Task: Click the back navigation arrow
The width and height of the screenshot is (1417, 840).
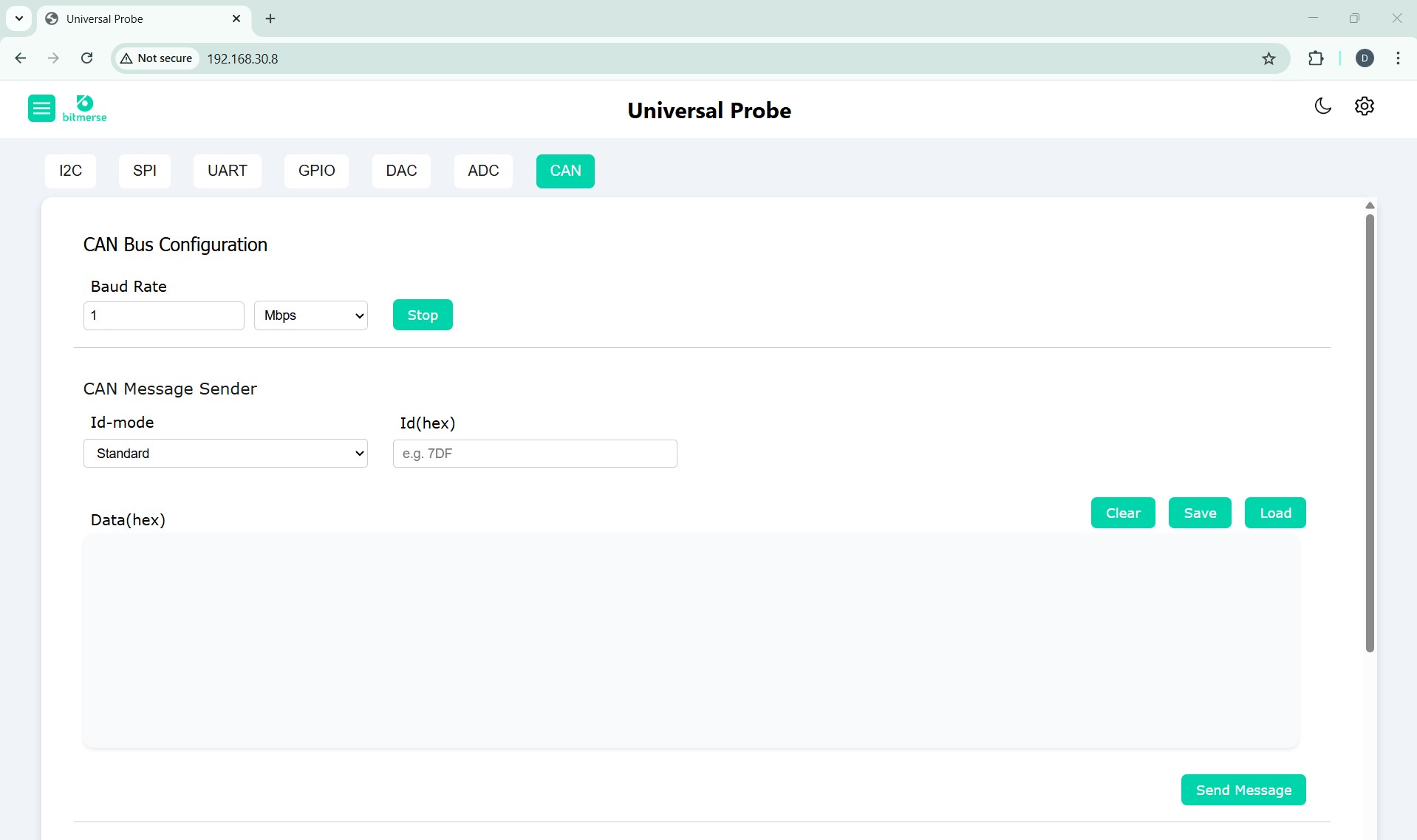Action: pos(21,58)
